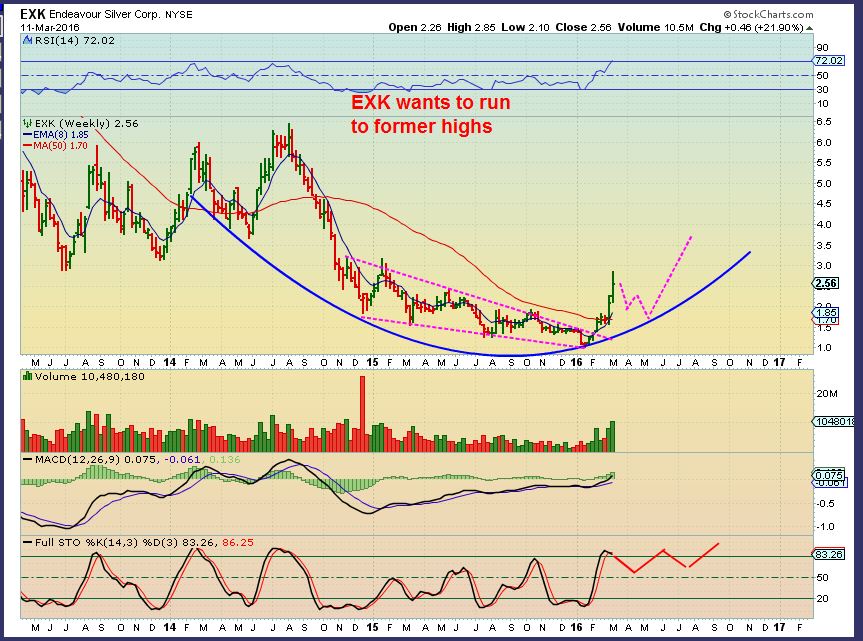
Task: Click the 'Chg +0.46 (+21.90%)' value
Action: pos(751,28)
